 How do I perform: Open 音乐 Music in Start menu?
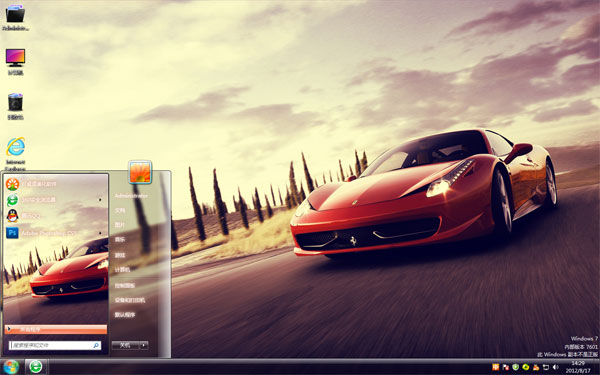pyautogui.click(x=120, y=240)
